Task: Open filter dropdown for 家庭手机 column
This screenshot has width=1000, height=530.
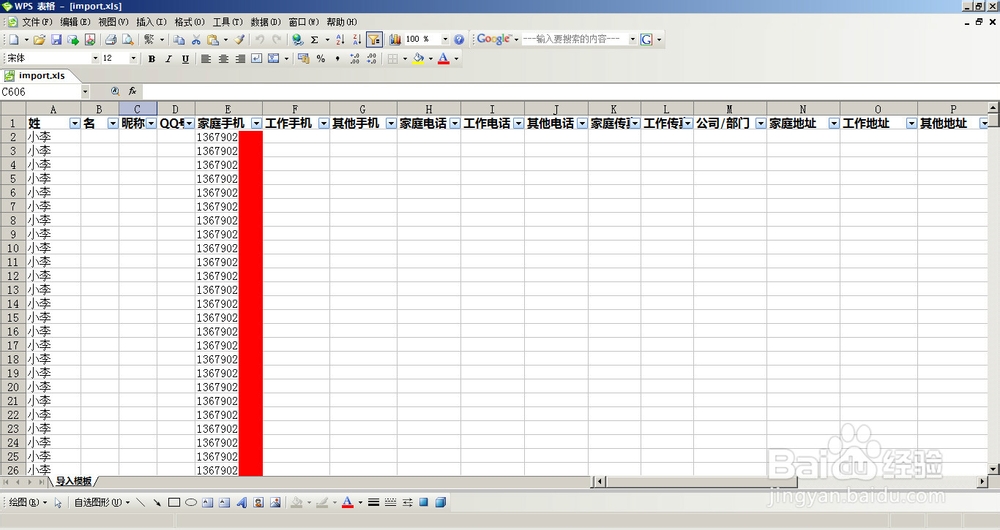Action: [256, 123]
